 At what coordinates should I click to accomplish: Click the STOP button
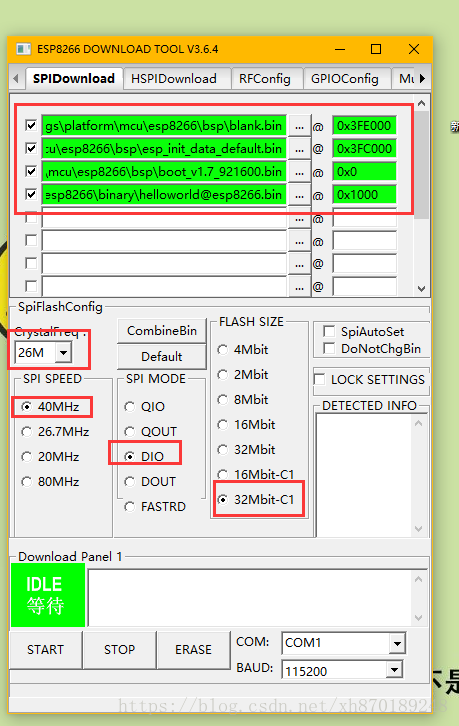[x=119, y=650]
